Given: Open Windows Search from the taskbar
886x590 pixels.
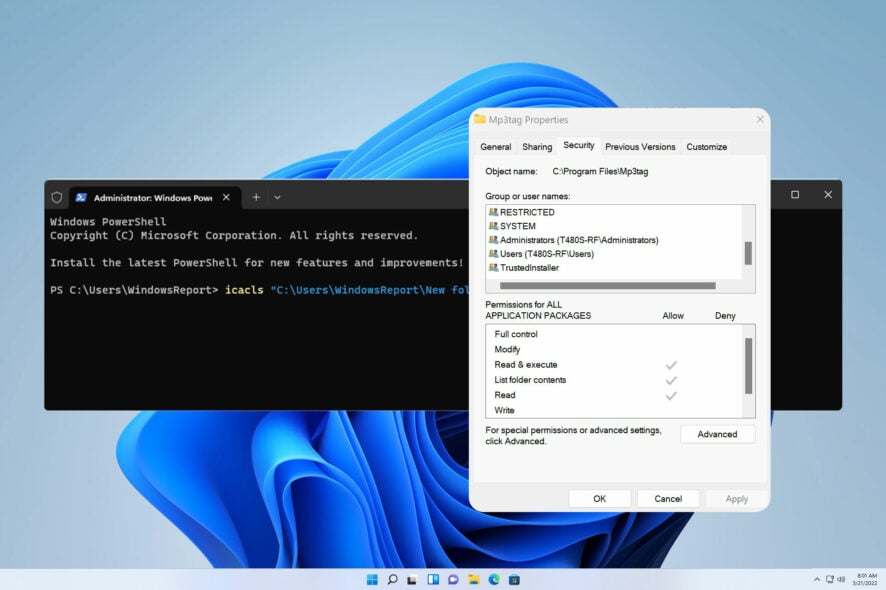Looking at the screenshot, I should point(393,578).
